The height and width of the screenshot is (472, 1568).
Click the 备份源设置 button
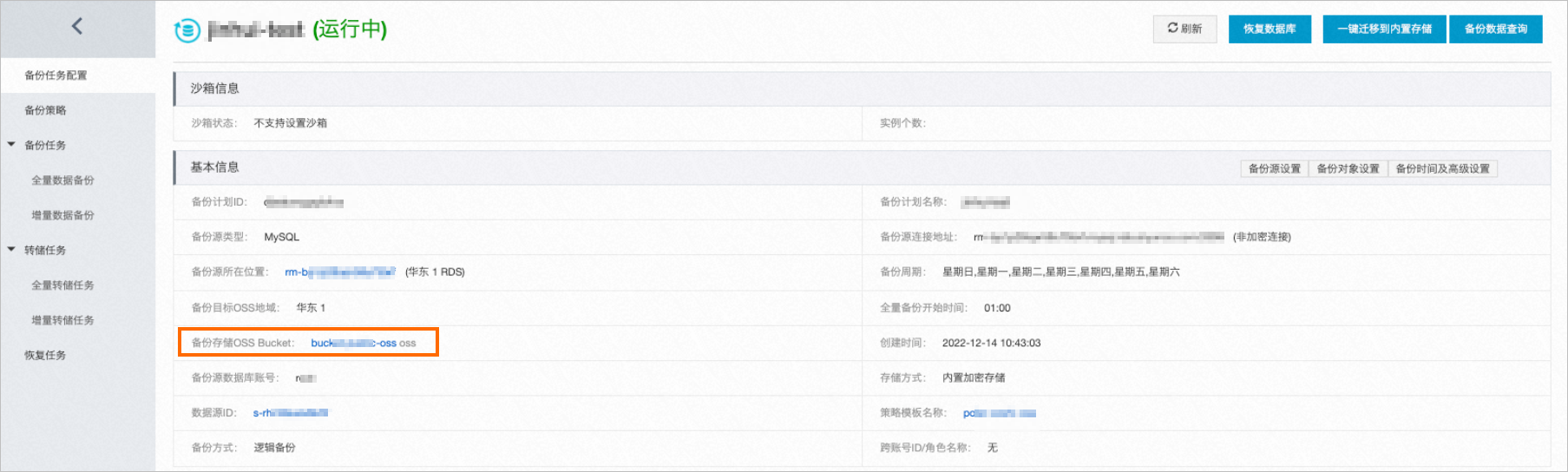(1274, 168)
